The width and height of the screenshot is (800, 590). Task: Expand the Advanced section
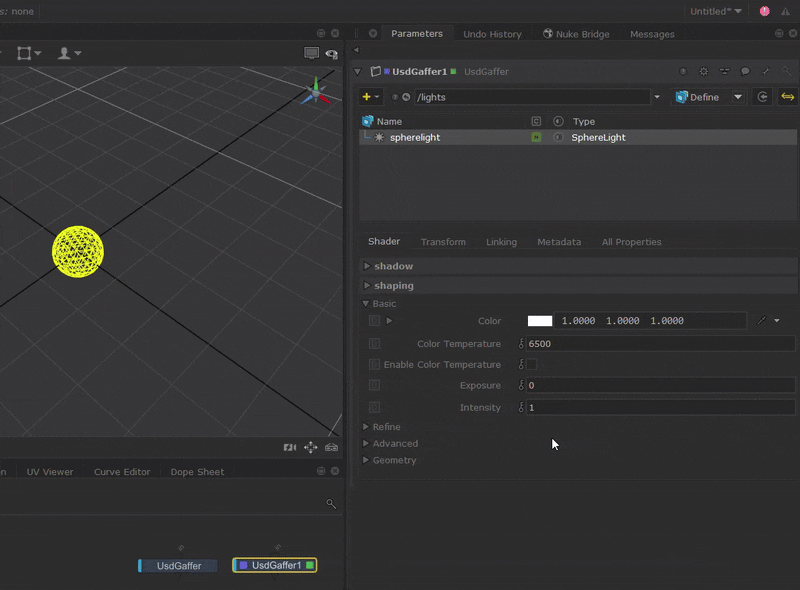[395, 443]
